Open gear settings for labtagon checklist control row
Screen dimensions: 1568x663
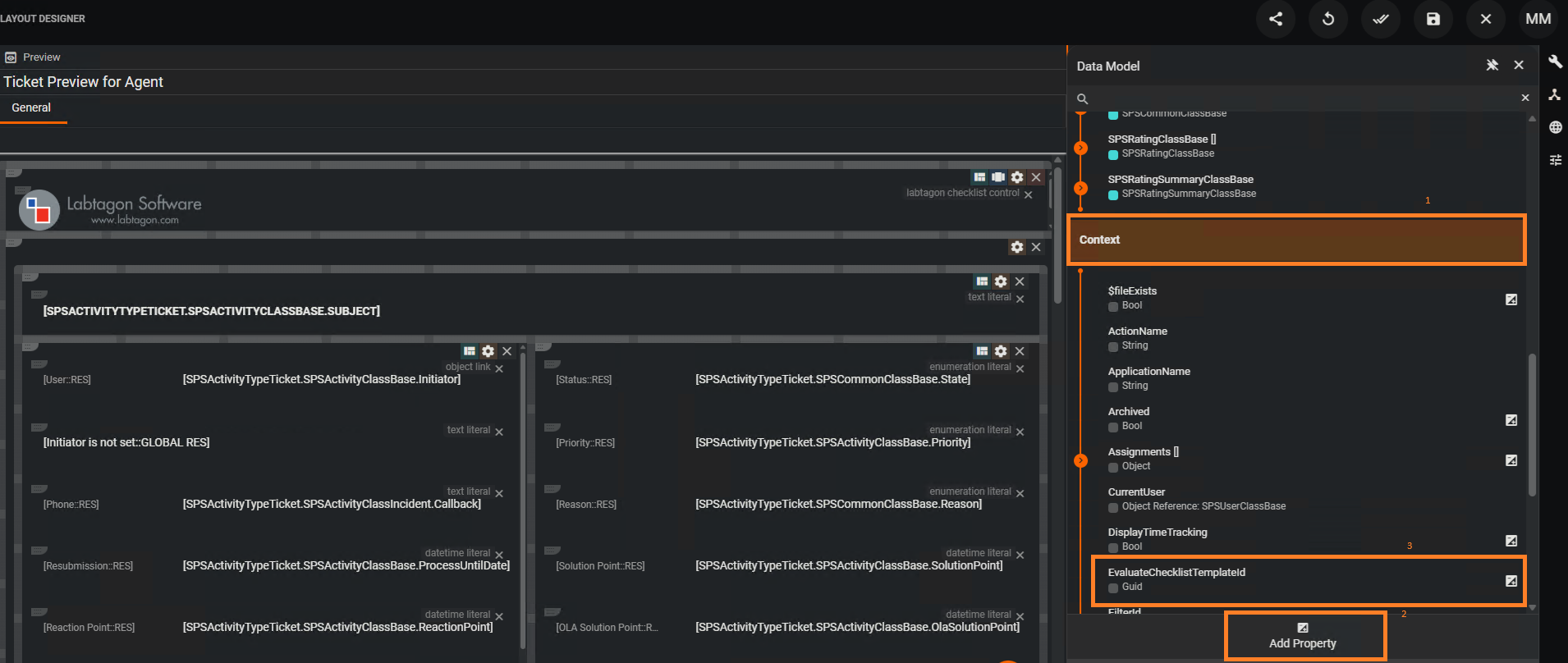(x=1017, y=177)
